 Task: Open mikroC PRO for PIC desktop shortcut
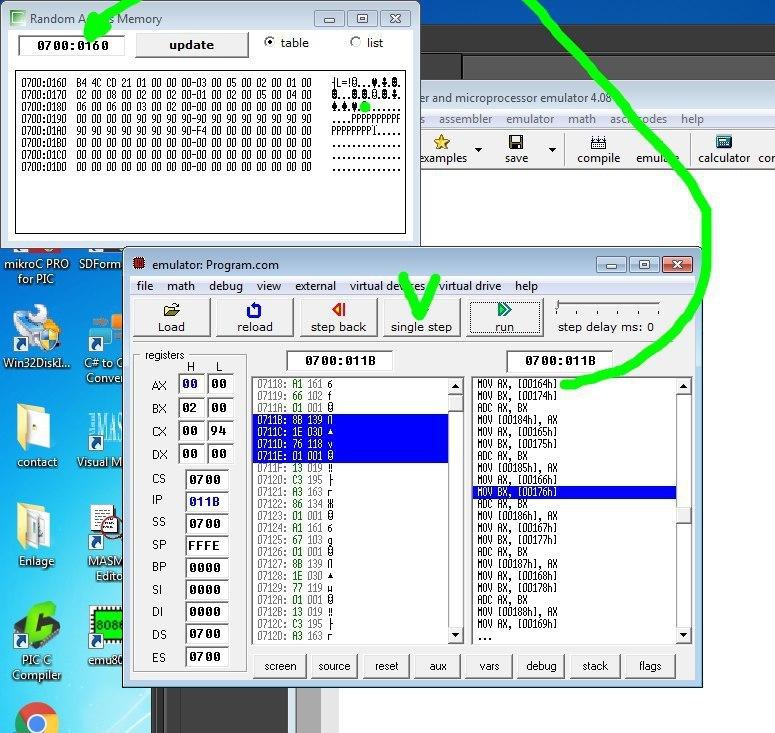36,267
